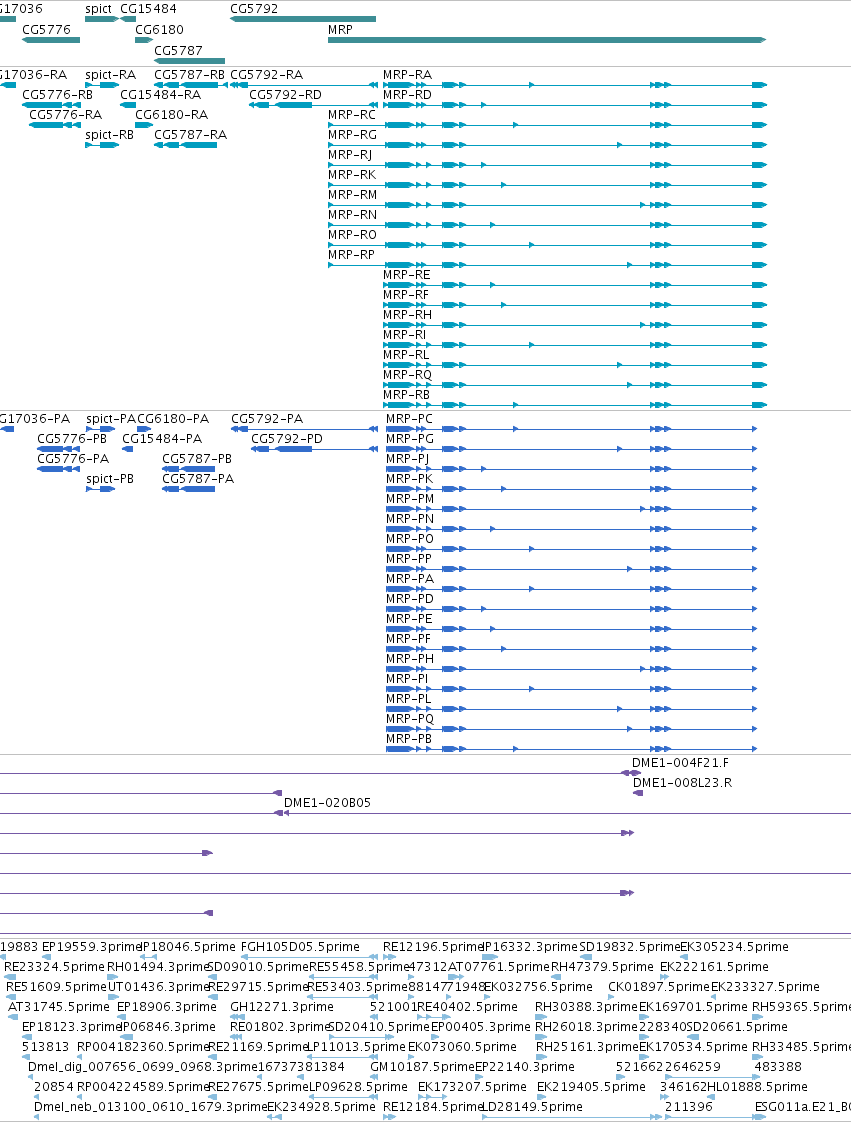
Task: Open transcript CG5776-RA
Action: 65,114
